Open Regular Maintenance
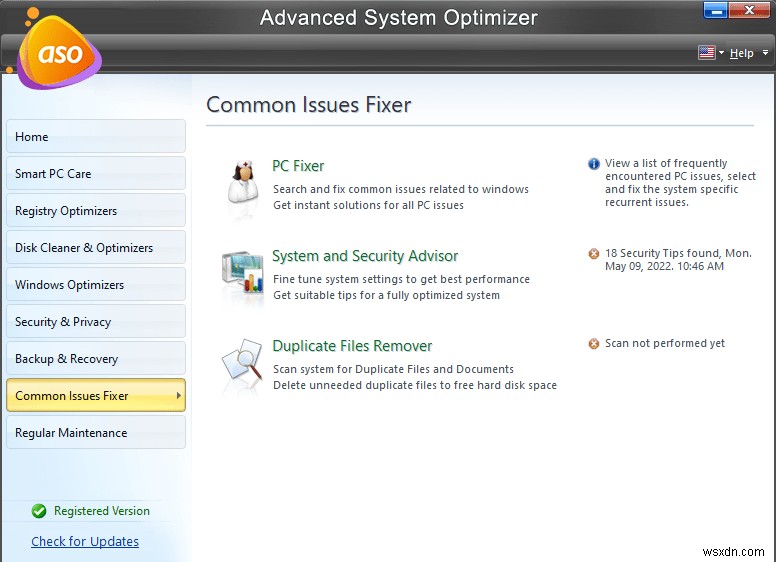Screen dimensions: 776x562 tap(96, 432)
